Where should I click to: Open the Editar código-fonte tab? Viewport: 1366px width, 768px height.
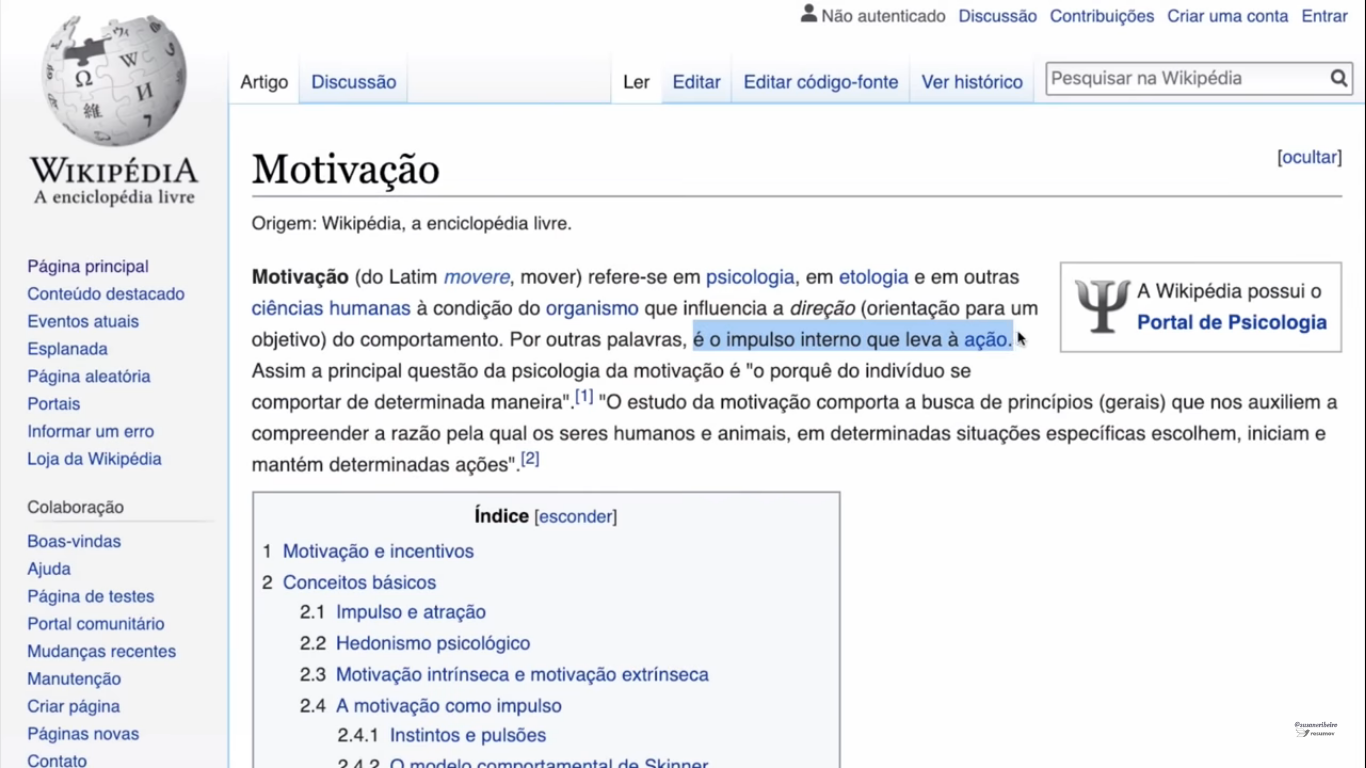[x=820, y=82]
